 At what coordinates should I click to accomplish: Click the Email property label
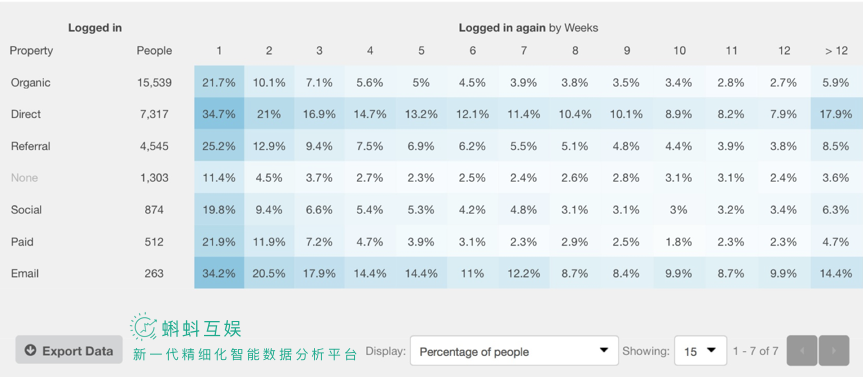(25, 274)
